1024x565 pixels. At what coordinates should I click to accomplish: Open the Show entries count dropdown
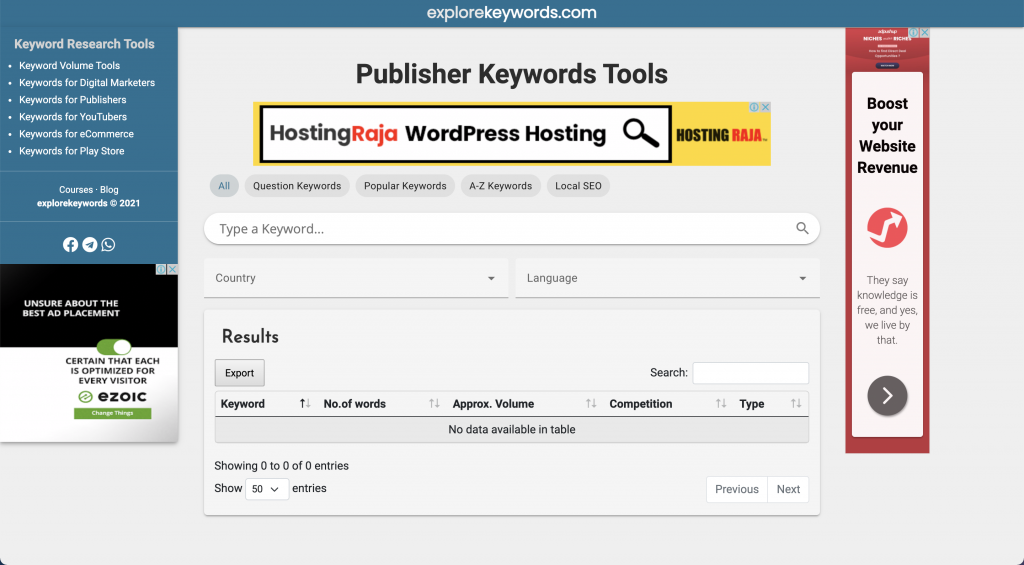(x=266, y=489)
